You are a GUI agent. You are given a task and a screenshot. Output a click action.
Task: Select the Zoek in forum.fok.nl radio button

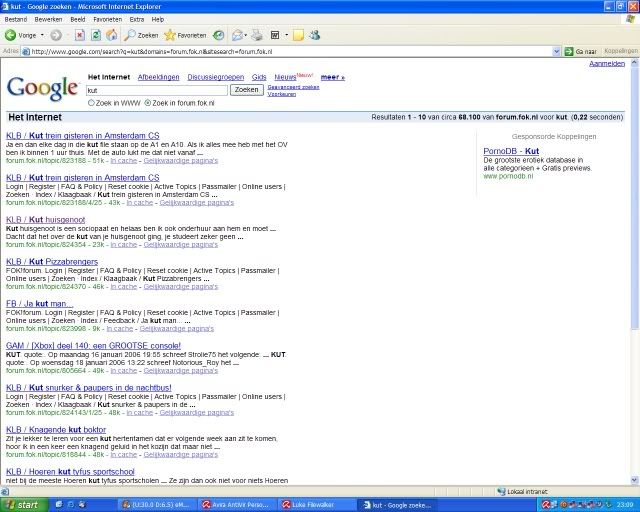[148, 103]
